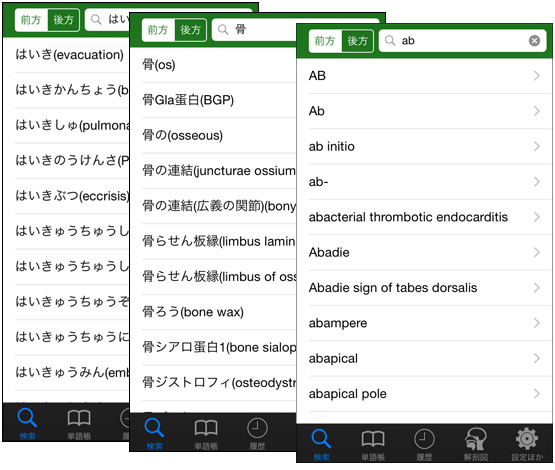Expand the 'Abadie' entry chevron
Screen dimensions: 555x470
click(x=537, y=252)
